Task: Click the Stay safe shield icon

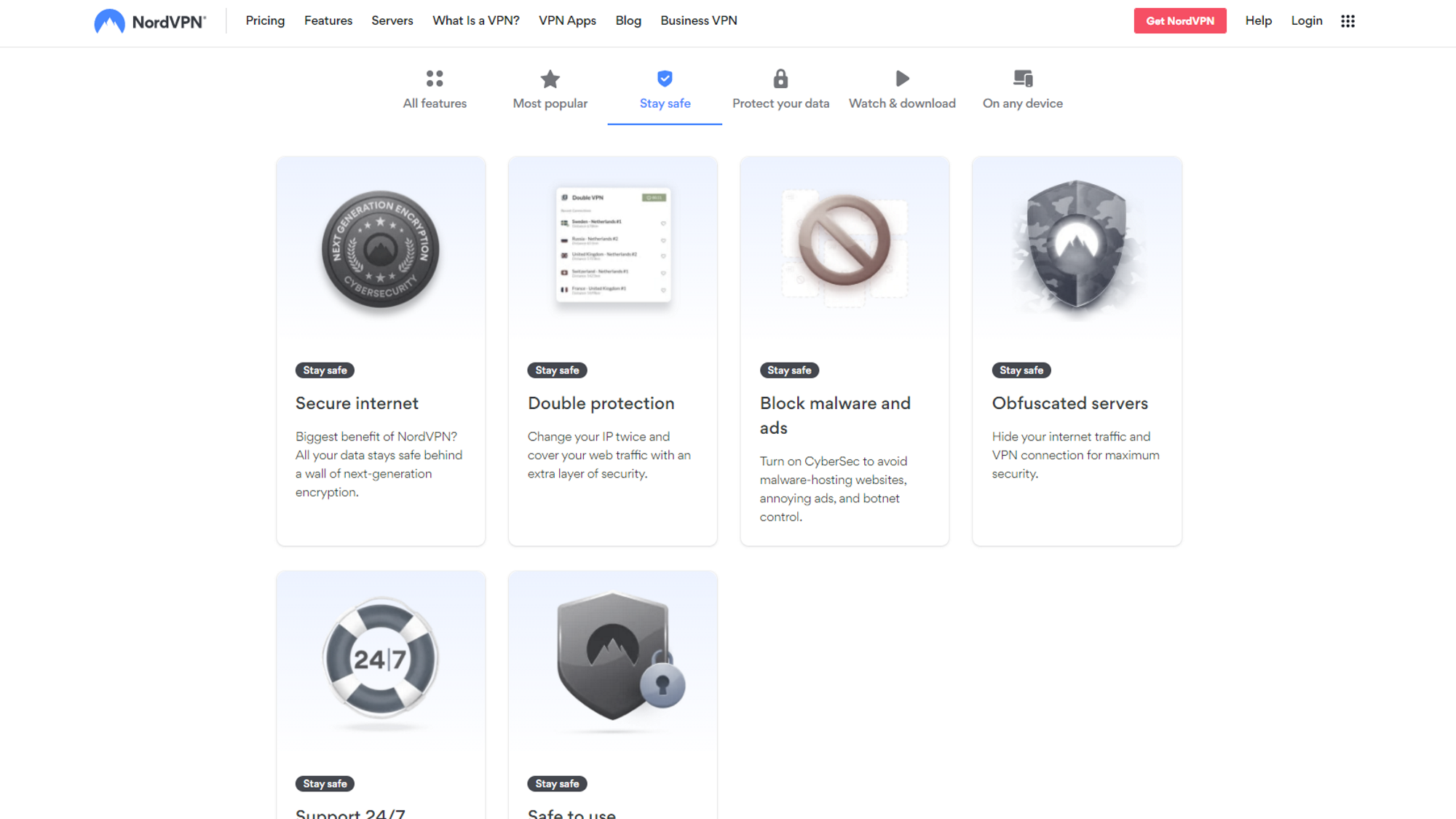Action: coord(665,79)
